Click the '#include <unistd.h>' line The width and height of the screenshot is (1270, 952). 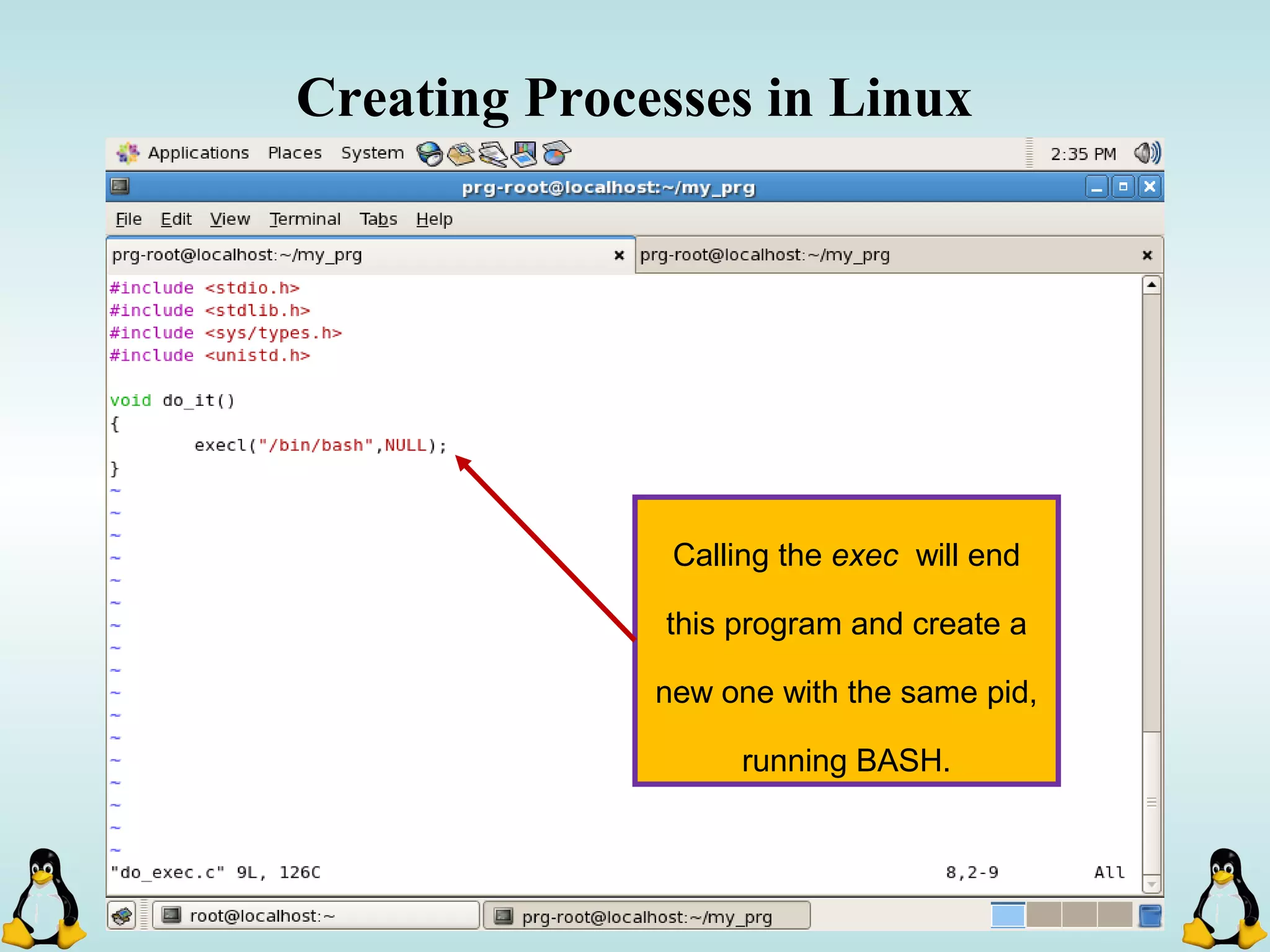[x=210, y=356]
